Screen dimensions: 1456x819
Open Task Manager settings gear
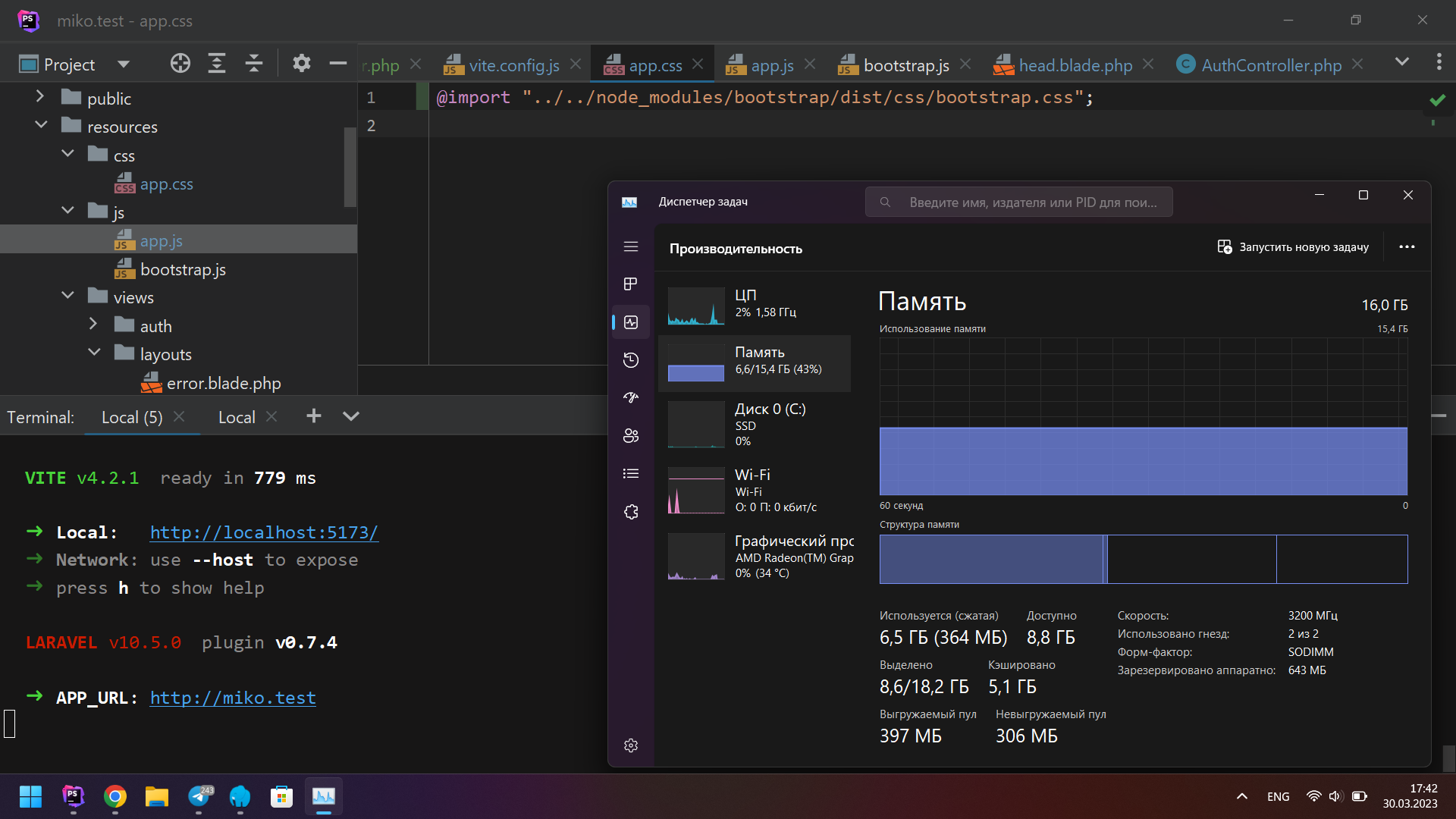(x=630, y=745)
